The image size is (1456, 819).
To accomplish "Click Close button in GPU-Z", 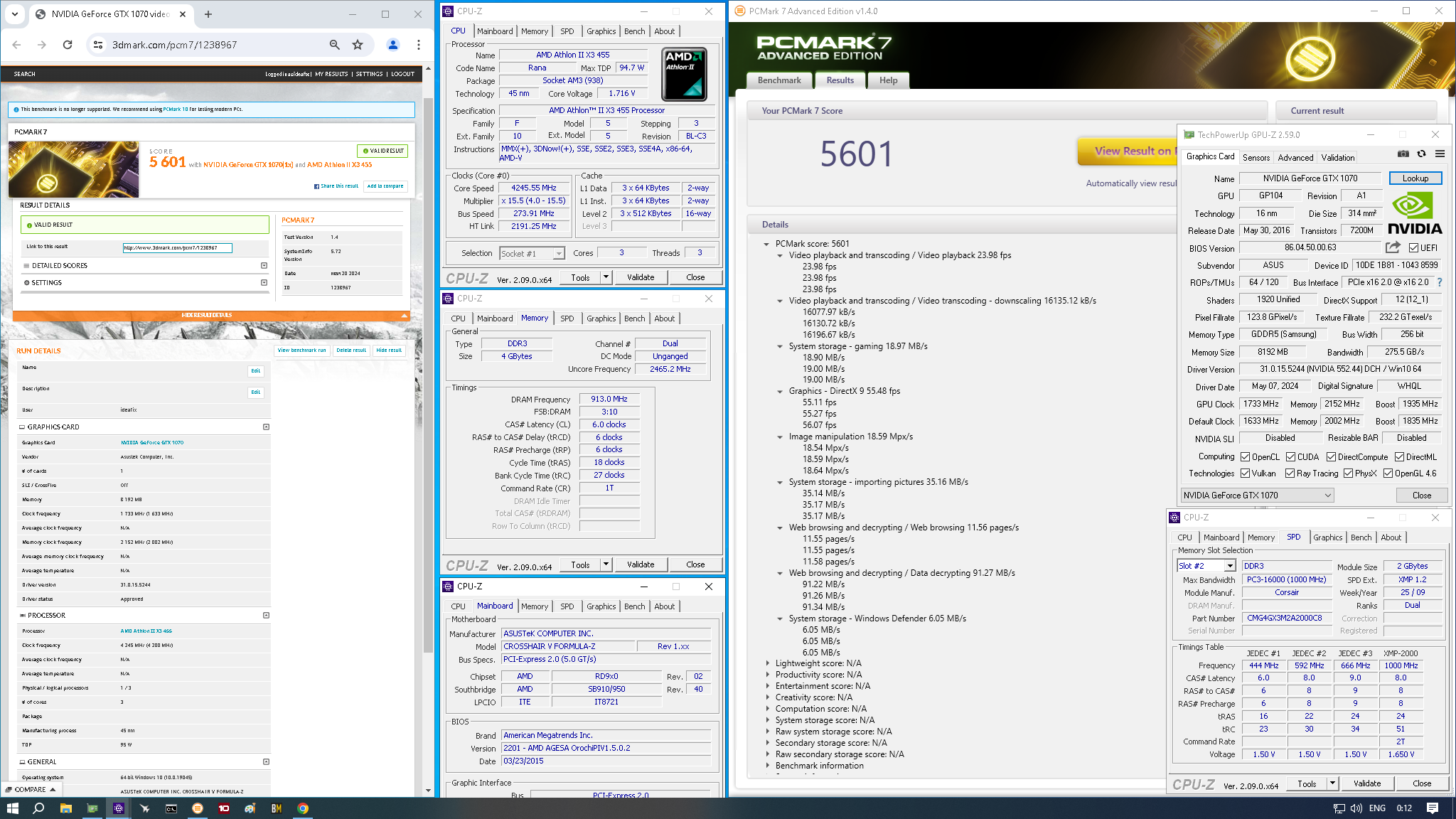I will [x=1422, y=496].
